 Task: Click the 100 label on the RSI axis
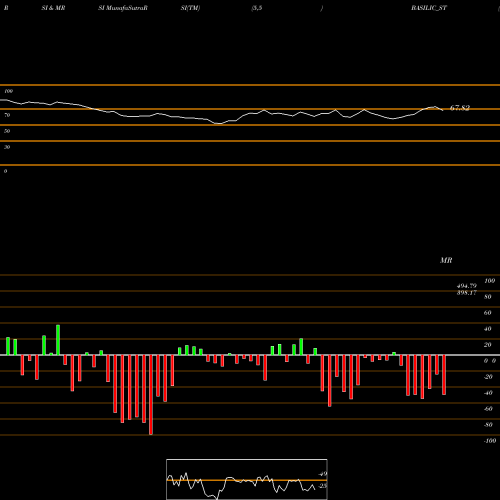pos(8,91)
